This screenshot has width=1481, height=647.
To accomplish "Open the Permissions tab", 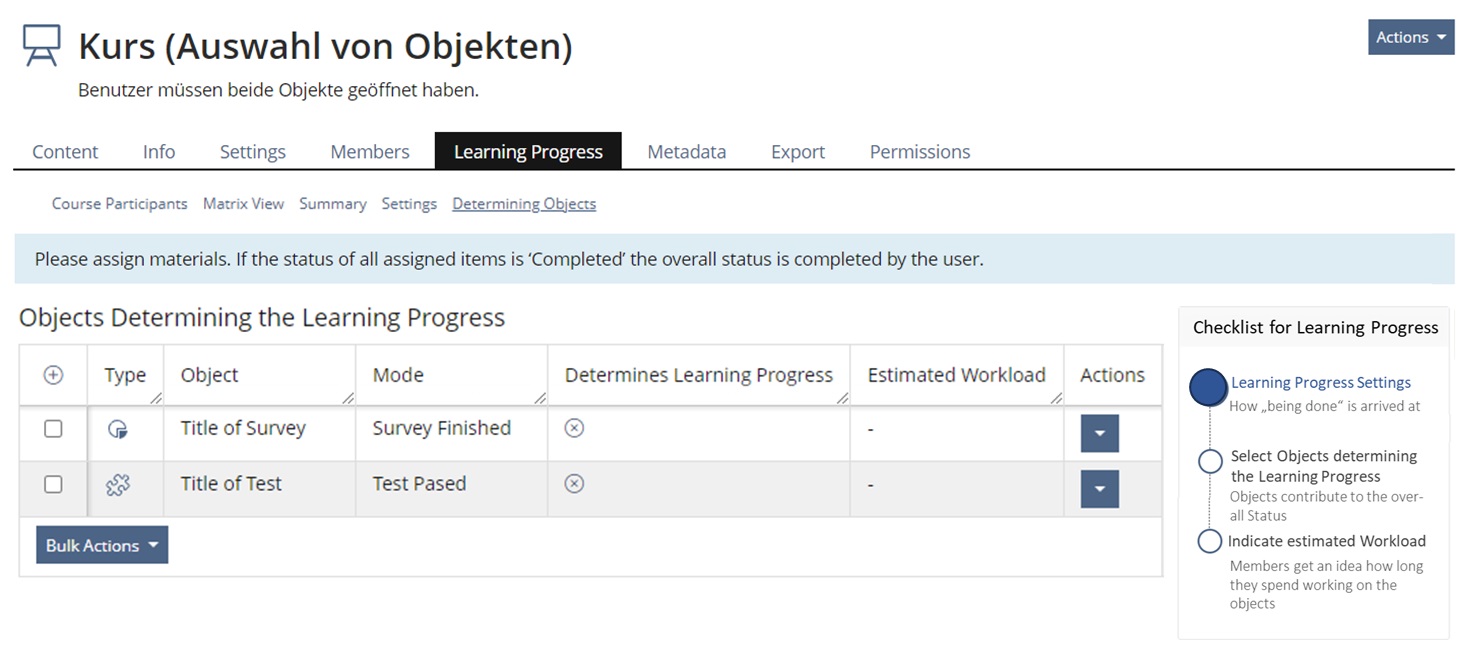I will tap(919, 152).
